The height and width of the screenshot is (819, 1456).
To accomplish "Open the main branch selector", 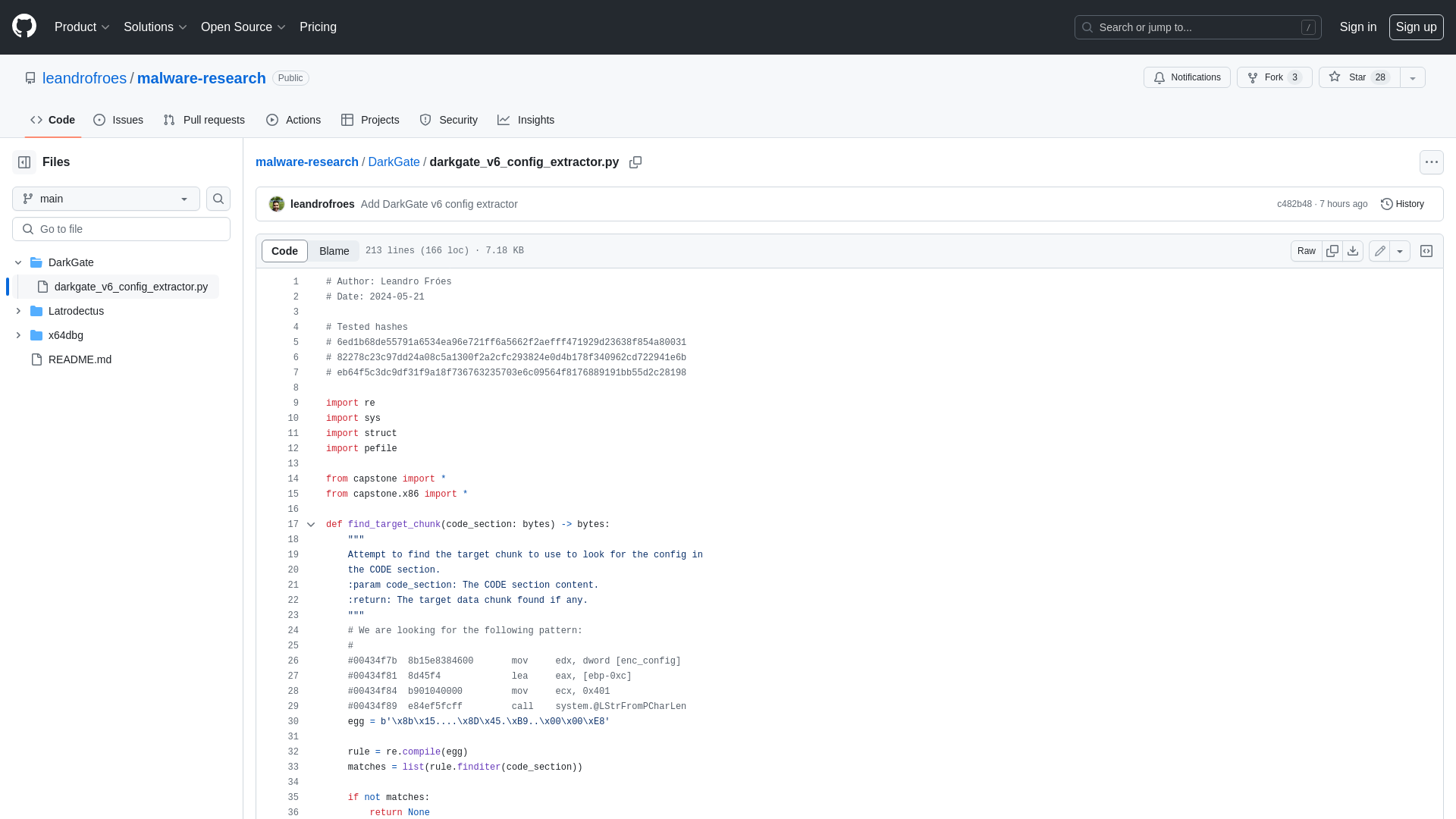I will (x=106, y=199).
